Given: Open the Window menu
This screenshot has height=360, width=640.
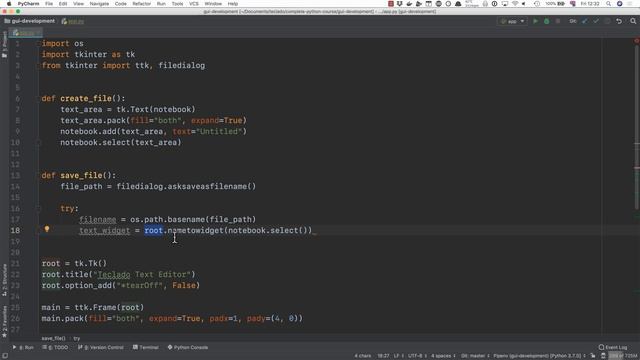Looking at the screenshot, I should click(213, 4).
